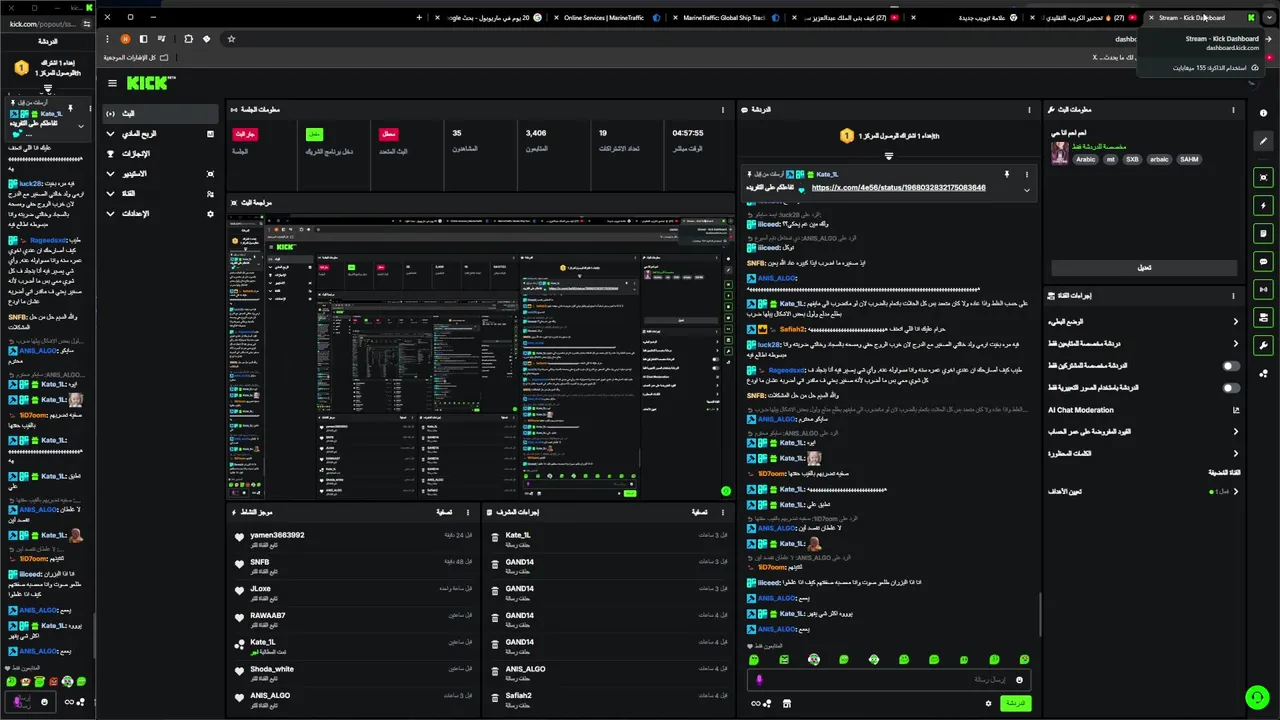Click the chat bubble icon in right rail

point(1264,262)
